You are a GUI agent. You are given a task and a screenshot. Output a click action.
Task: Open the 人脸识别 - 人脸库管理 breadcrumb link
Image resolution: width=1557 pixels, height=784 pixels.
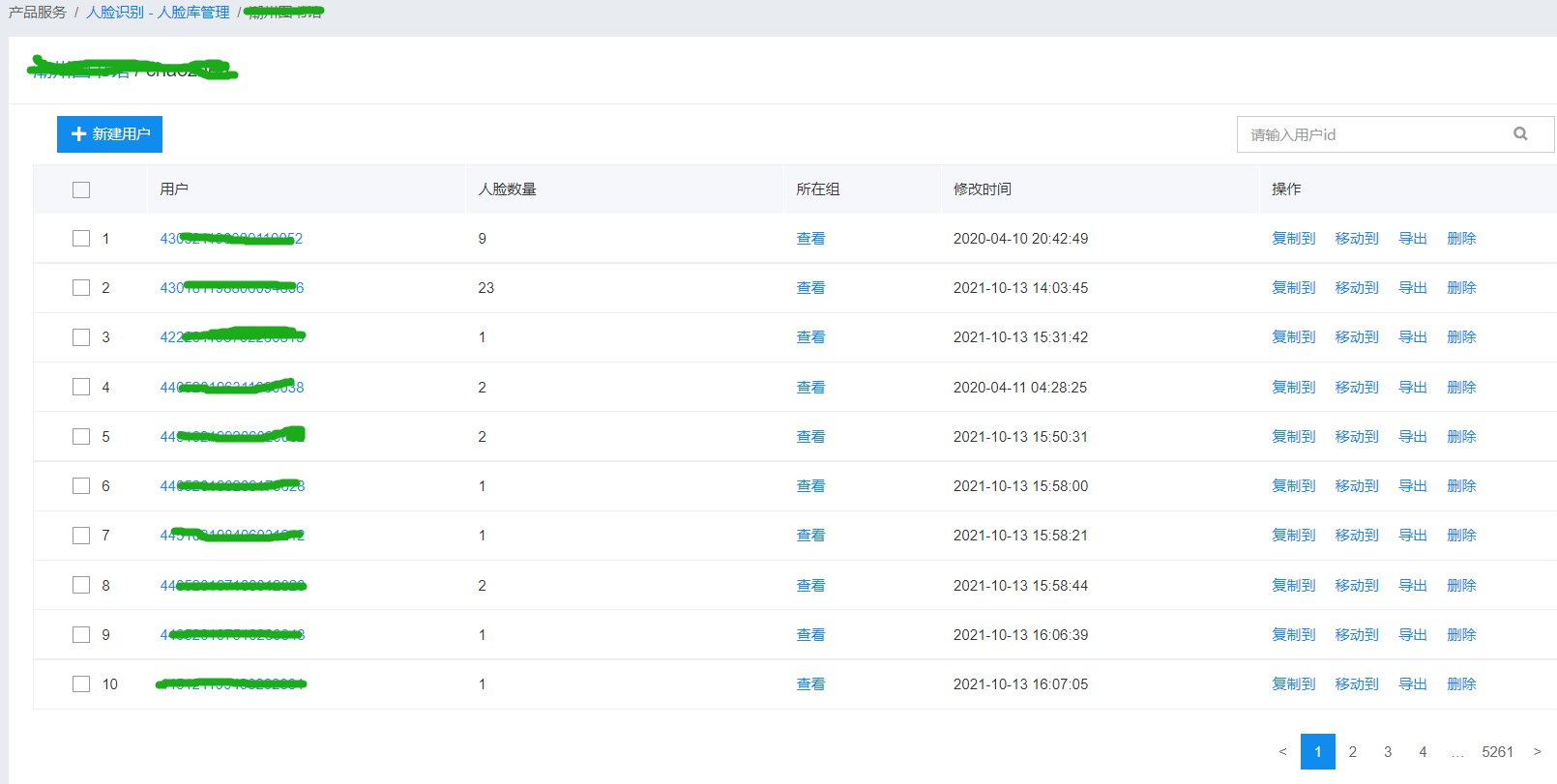click(158, 13)
